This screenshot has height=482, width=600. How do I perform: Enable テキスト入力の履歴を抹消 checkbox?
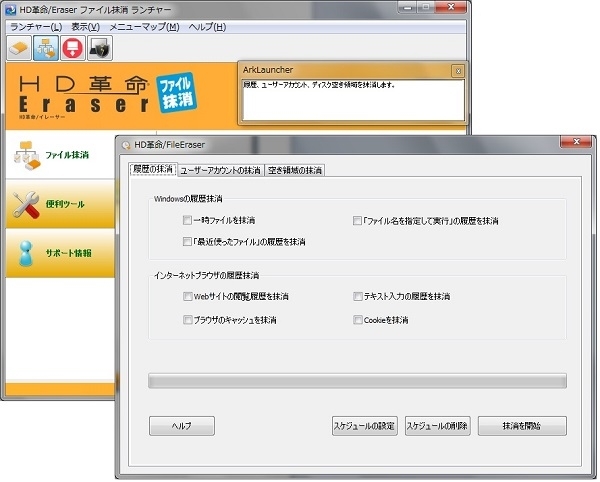[357, 296]
